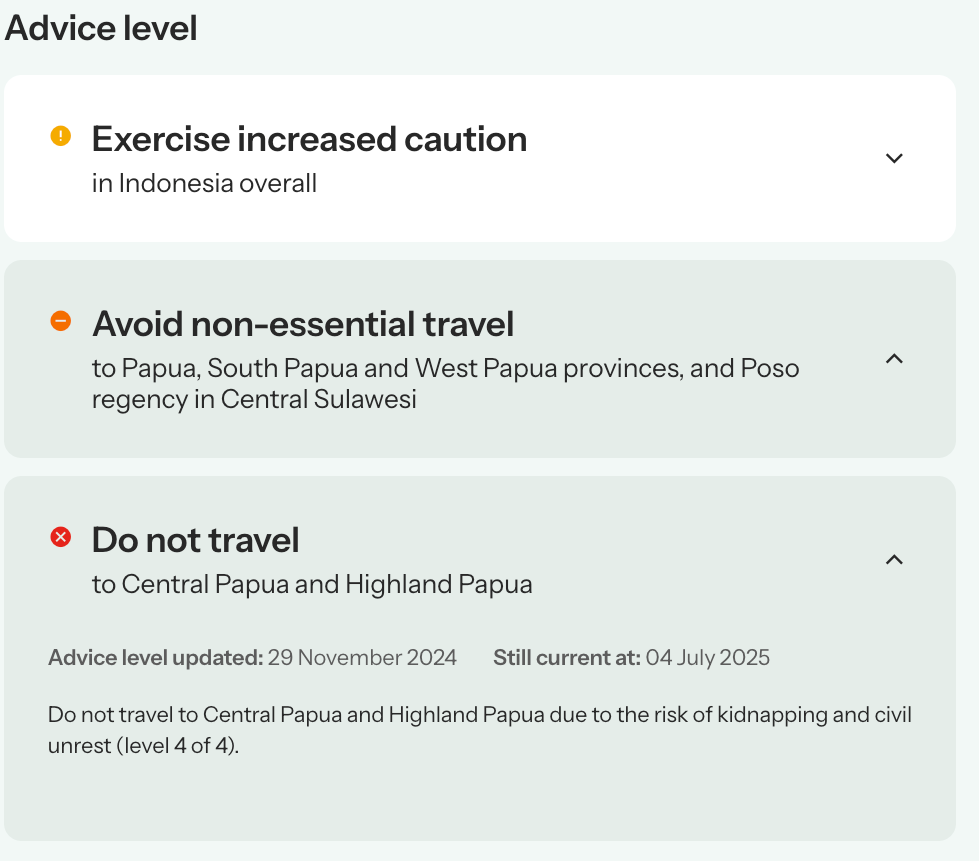Screen dimensions: 979x861
Task: Expand the Exercise increased caution section
Action: pos(894,158)
